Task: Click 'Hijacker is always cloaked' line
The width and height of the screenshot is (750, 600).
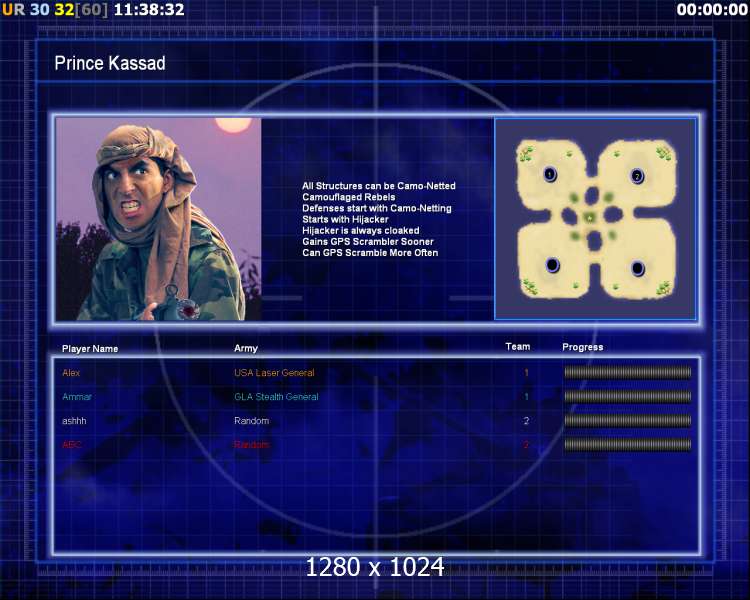Action: [x=361, y=230]
